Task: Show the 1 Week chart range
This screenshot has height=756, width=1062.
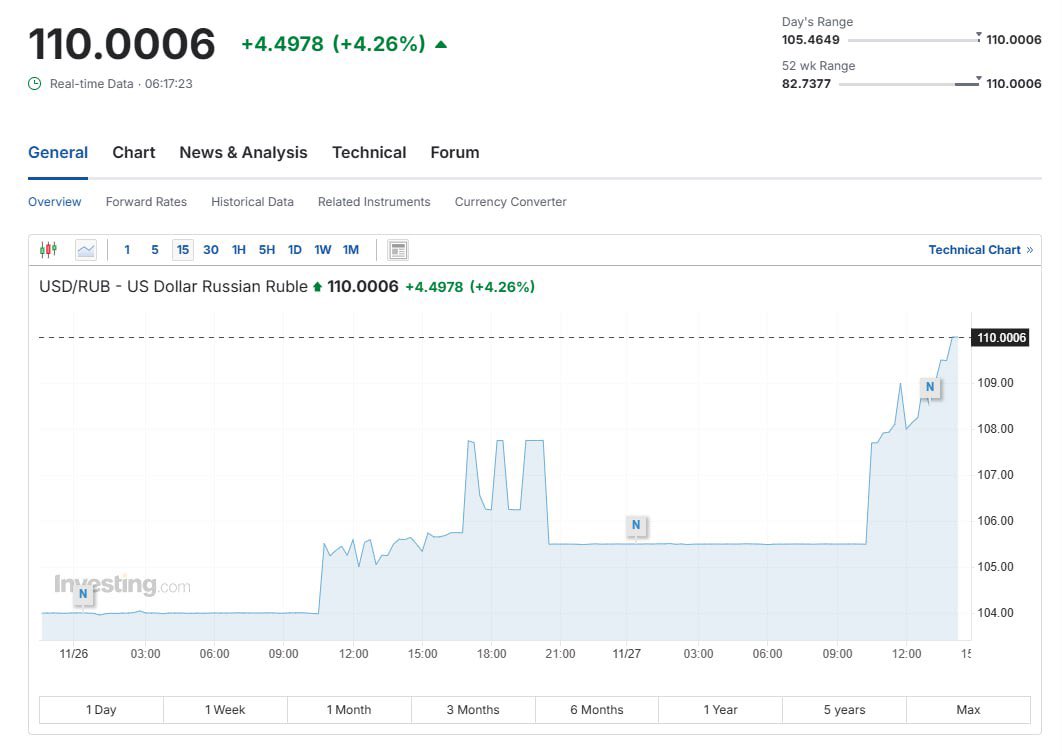Action: 225,710
